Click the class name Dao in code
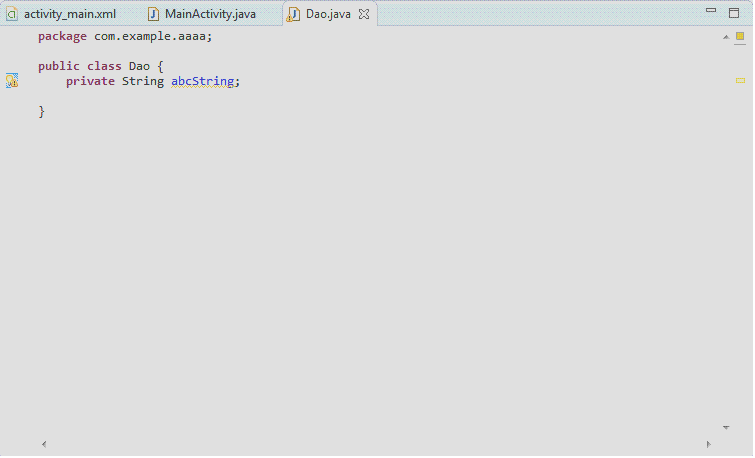This screenshot has width=755, height=458. (x=139, y=66)
